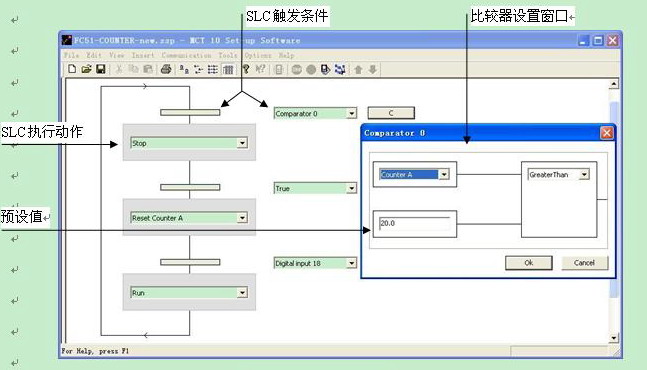Click the scroll up arrow of the vertical scrollbar

coord(614,84)
